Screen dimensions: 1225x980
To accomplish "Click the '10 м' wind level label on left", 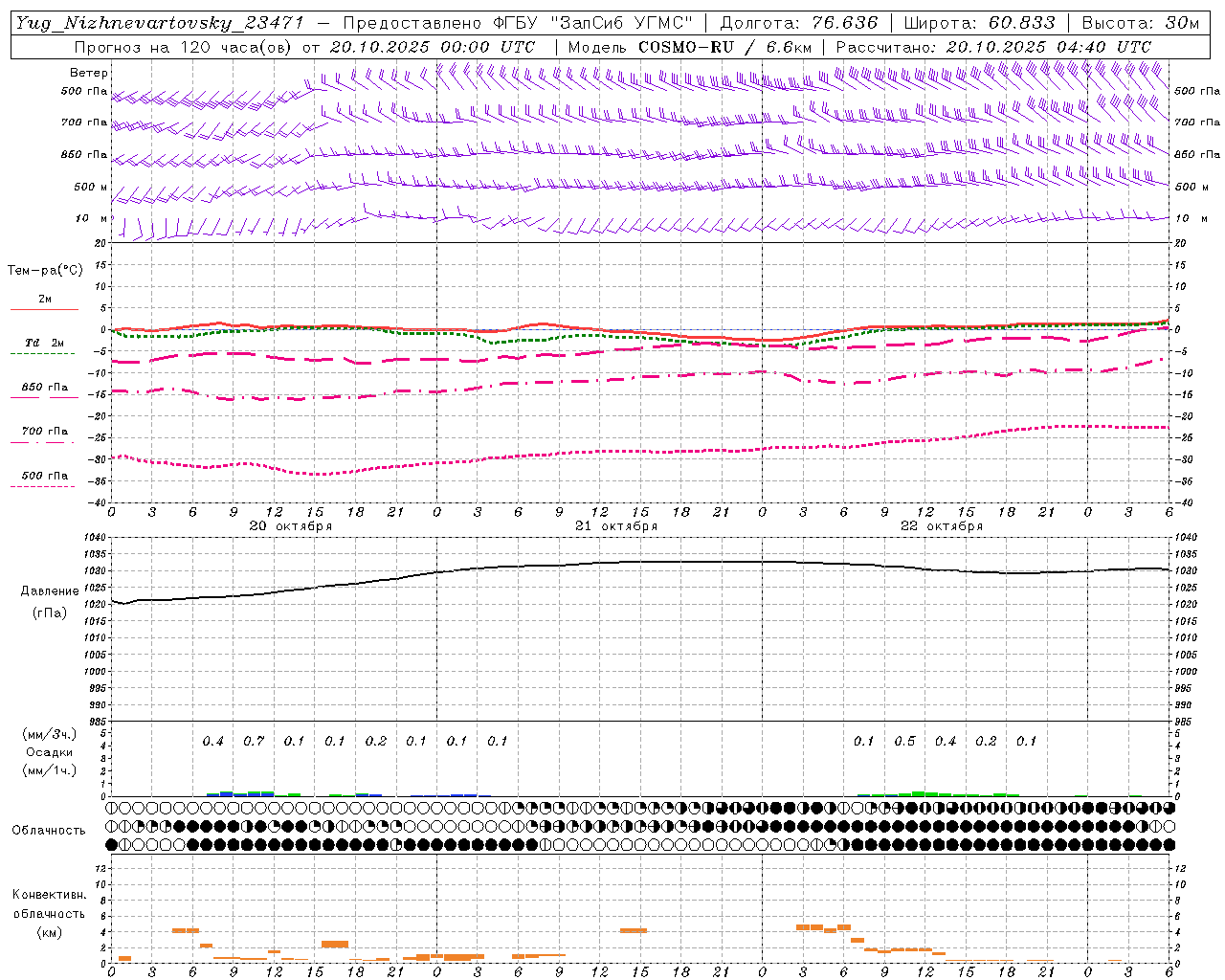I will (x=92, y=218).
